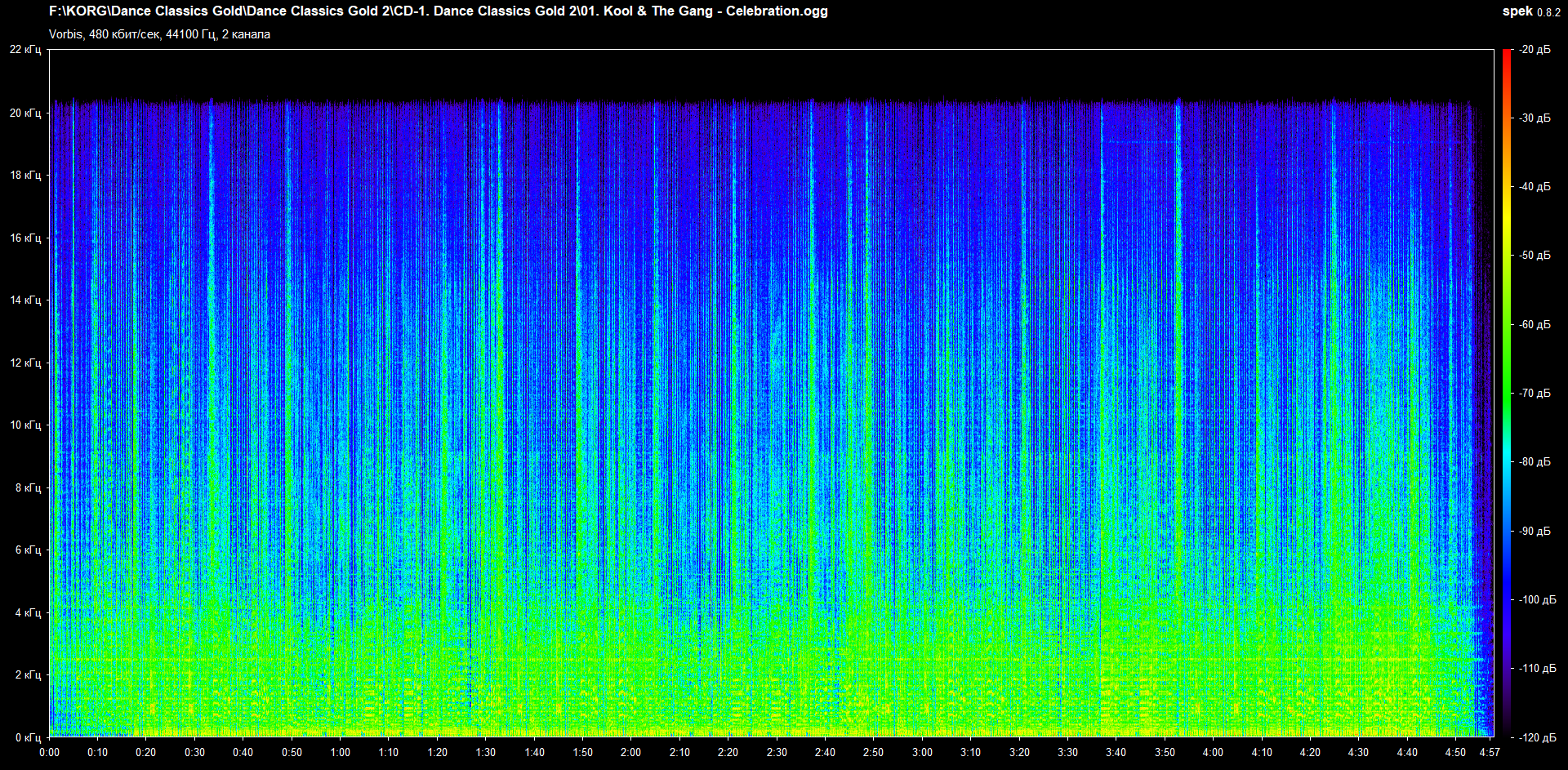The image size is (1568, 770).
Task: Click the Vorbis codec info line
Action: point(159,34)
